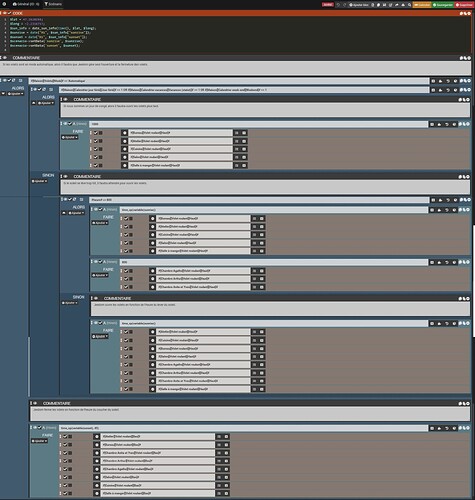Click the Ajouter bloc toolbar button
475x500 pixels.
click(359, 5)
